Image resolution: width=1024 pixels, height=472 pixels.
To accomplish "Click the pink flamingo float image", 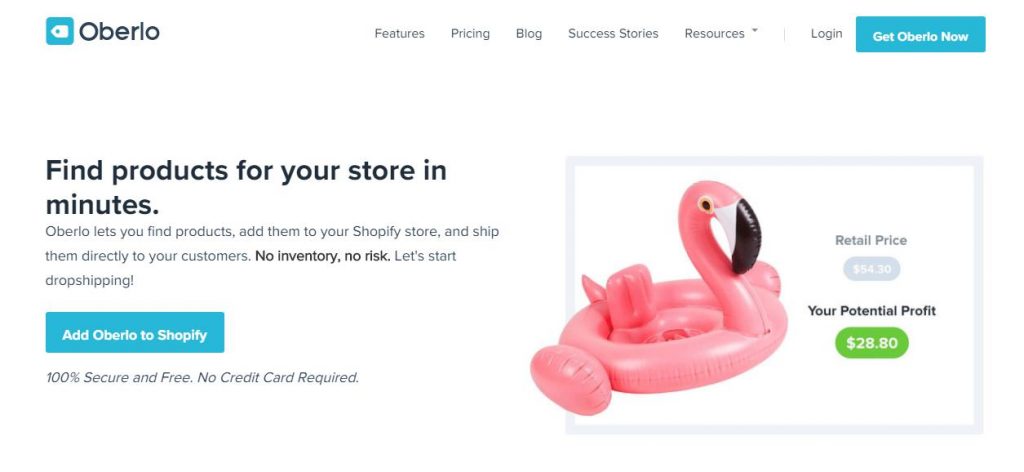I will tap(660, 298).
